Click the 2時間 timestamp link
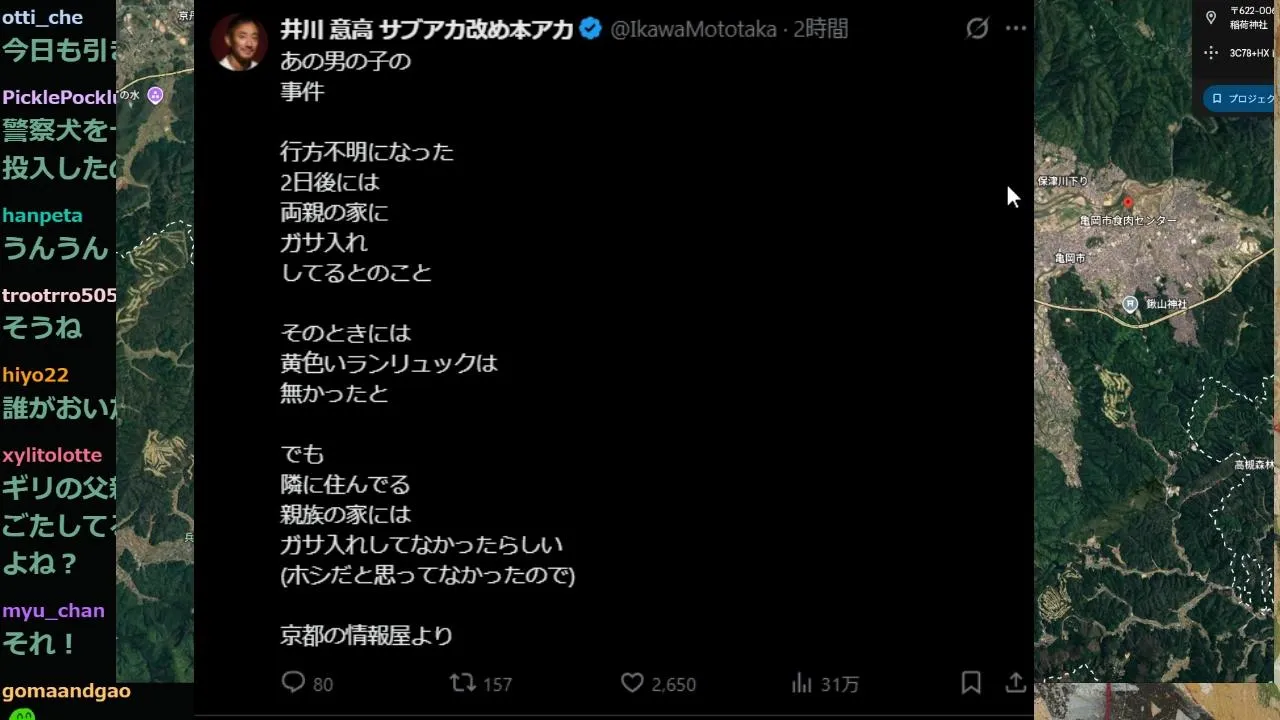Viewport: 1280px width, 720px height. pyautogui.click(x=820, y=29)
